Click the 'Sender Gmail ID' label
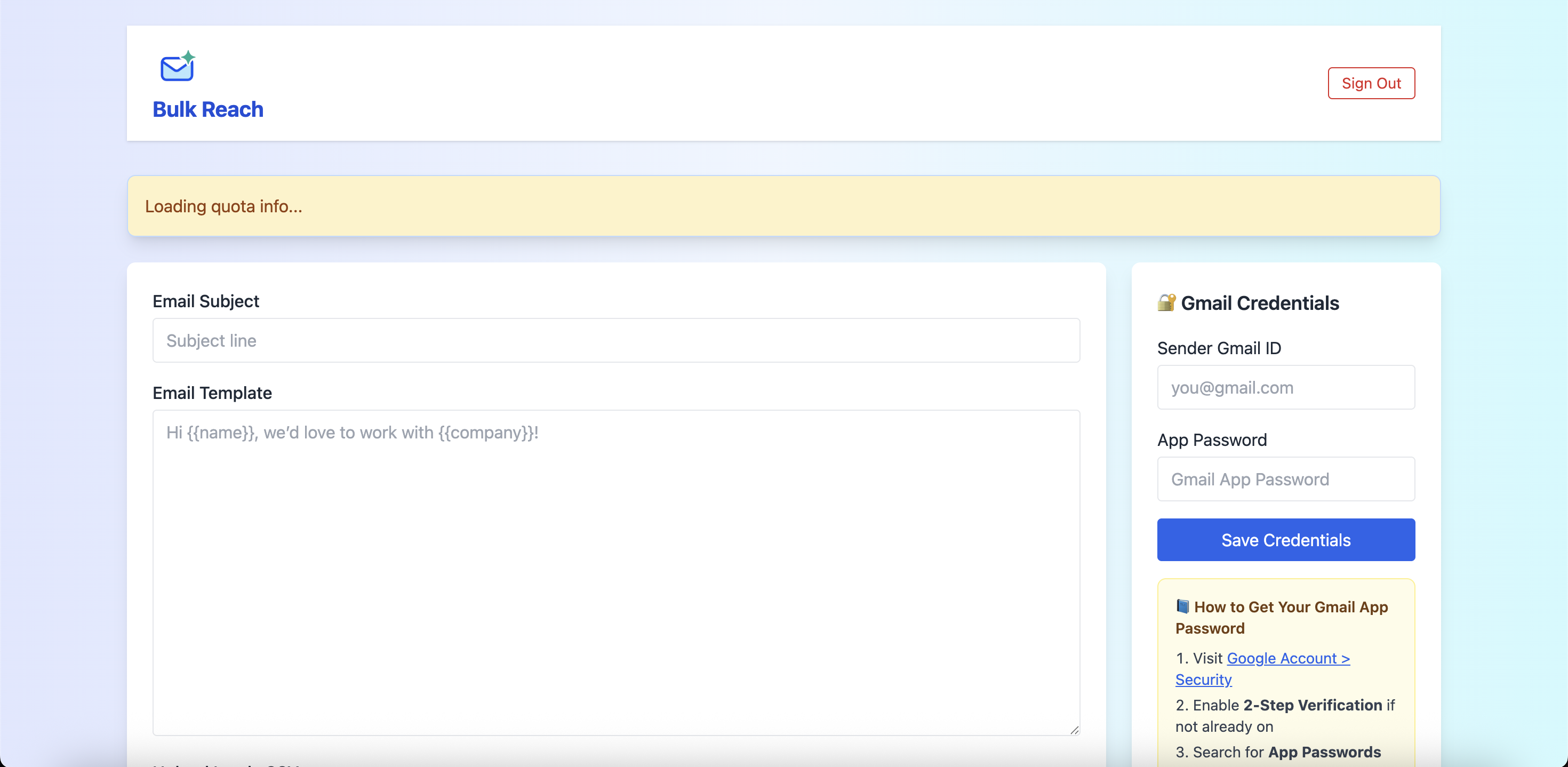 click(1219, 348)
